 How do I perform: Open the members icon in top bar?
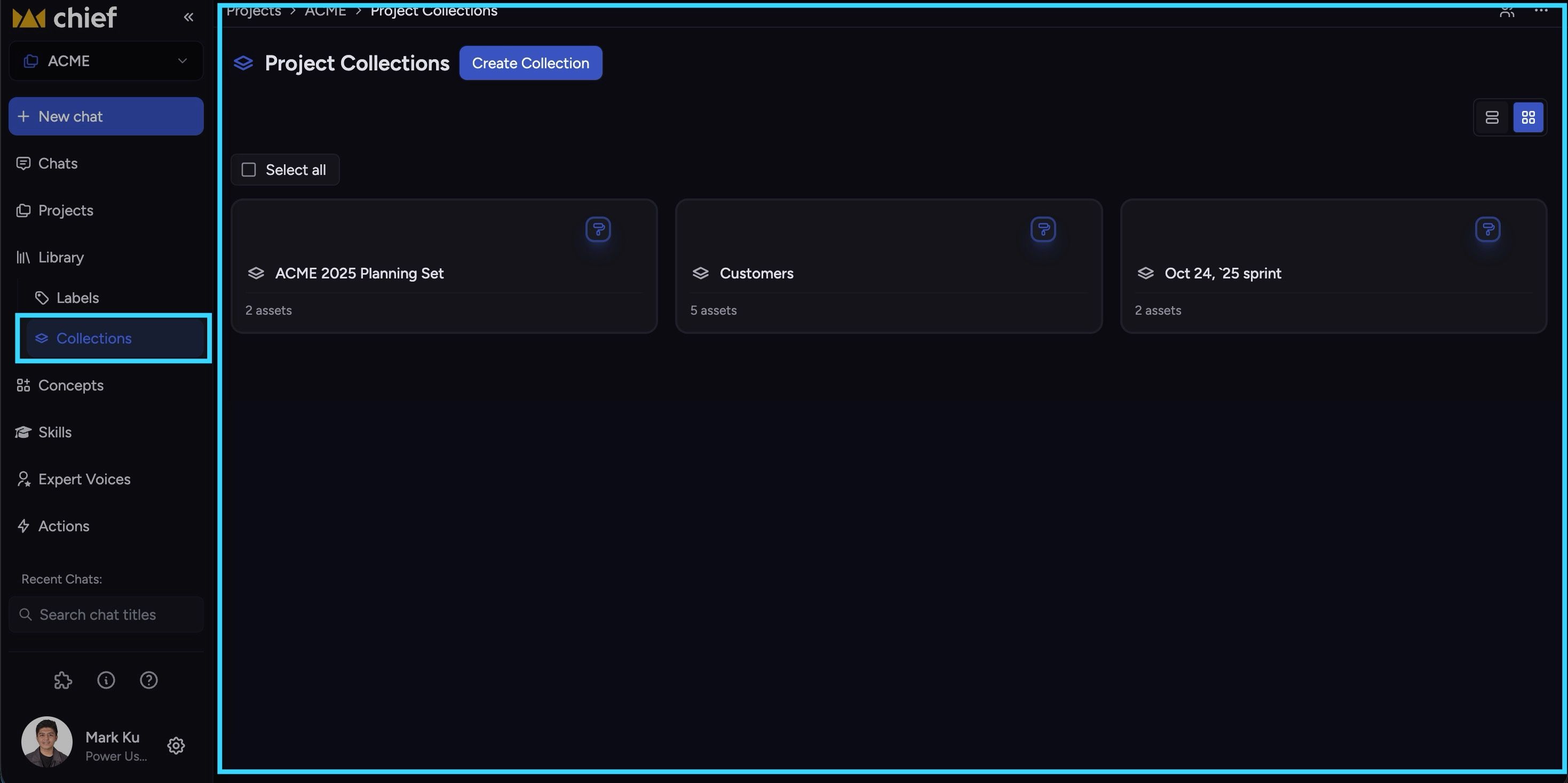1507,11
